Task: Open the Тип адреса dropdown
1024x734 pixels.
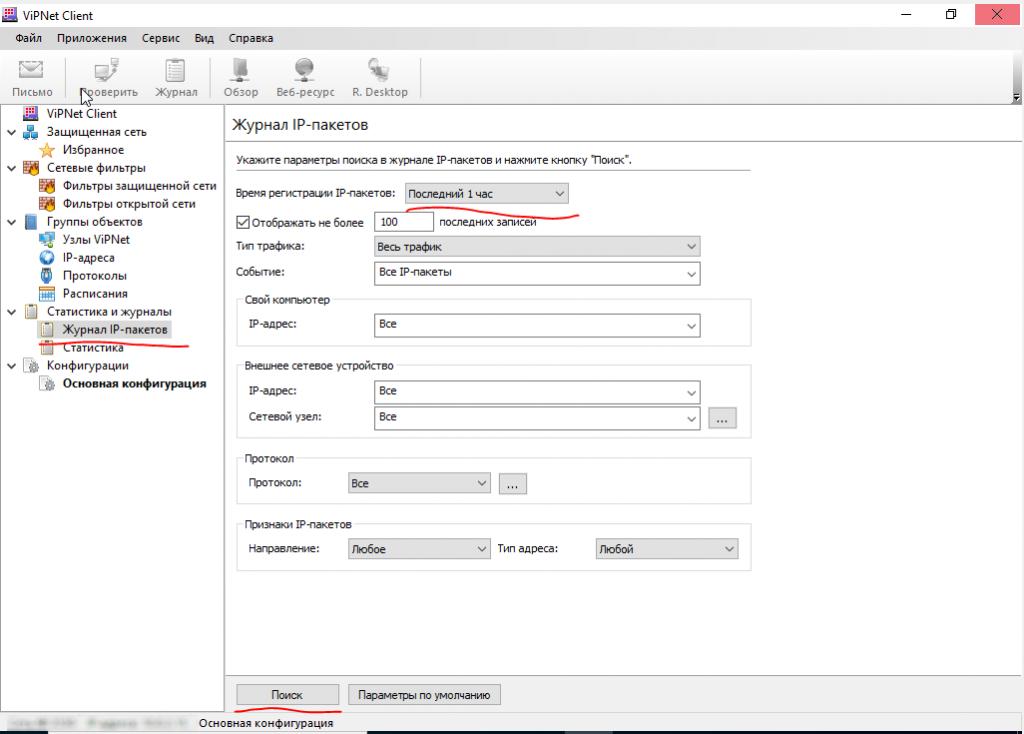Action: pyautogui.click(x=667, y=549)
